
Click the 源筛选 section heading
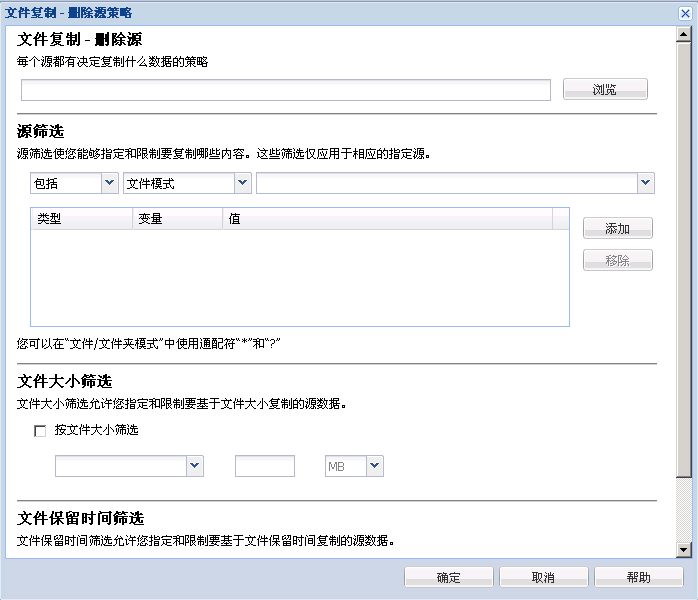41,131
